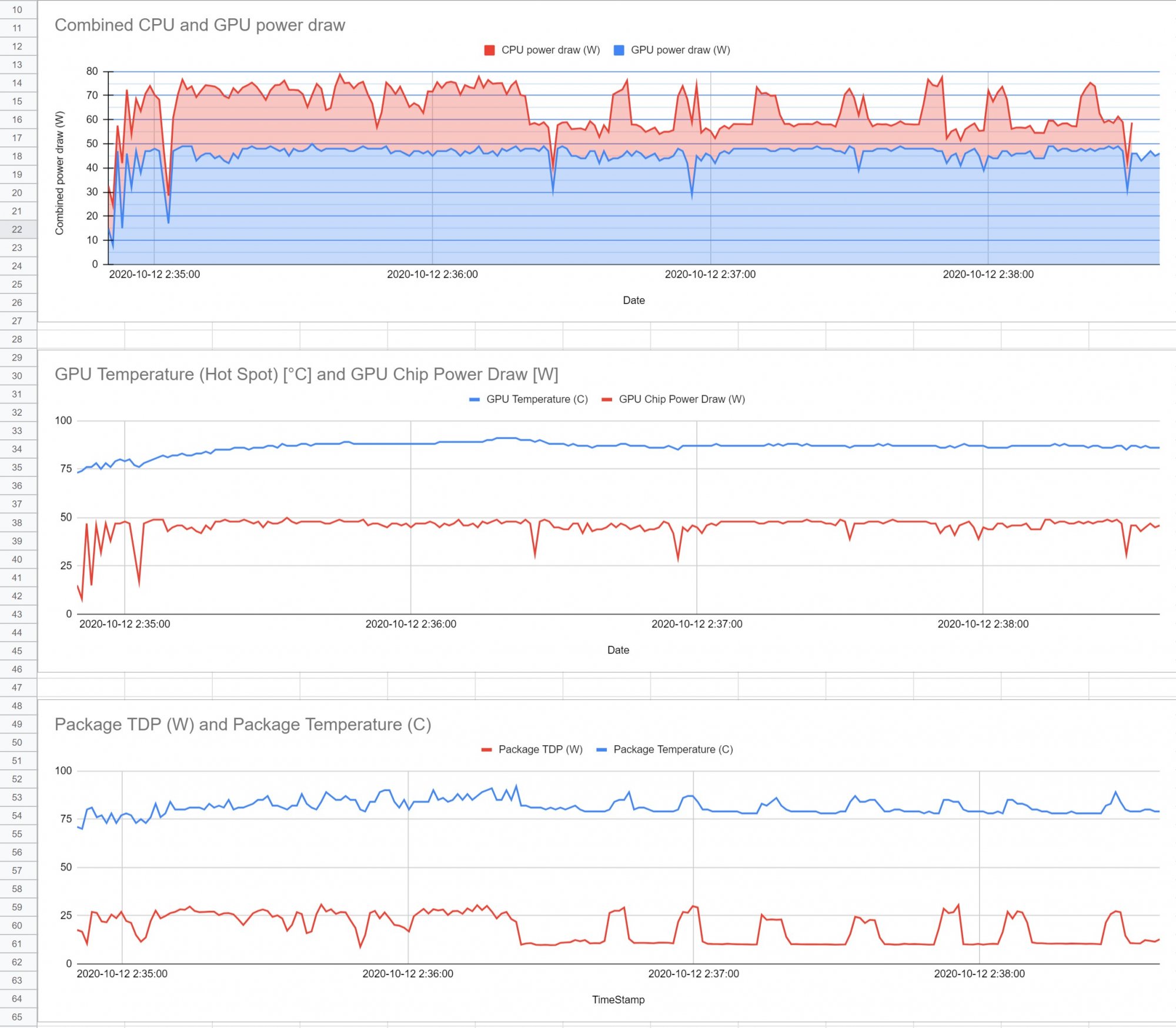Click the blue GPU power draw legend marker
The height and width of the screenshot is (1028, 1176).
(x=619, y=50)
